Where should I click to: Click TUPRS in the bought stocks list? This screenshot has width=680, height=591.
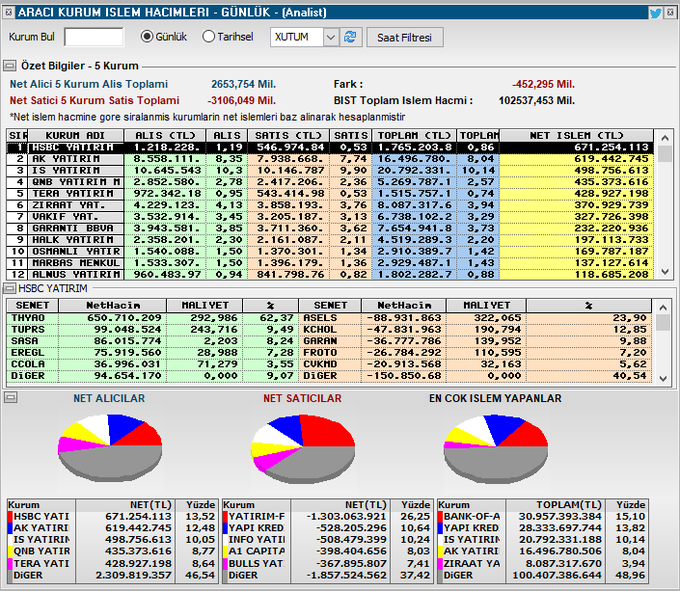(28, 330)
